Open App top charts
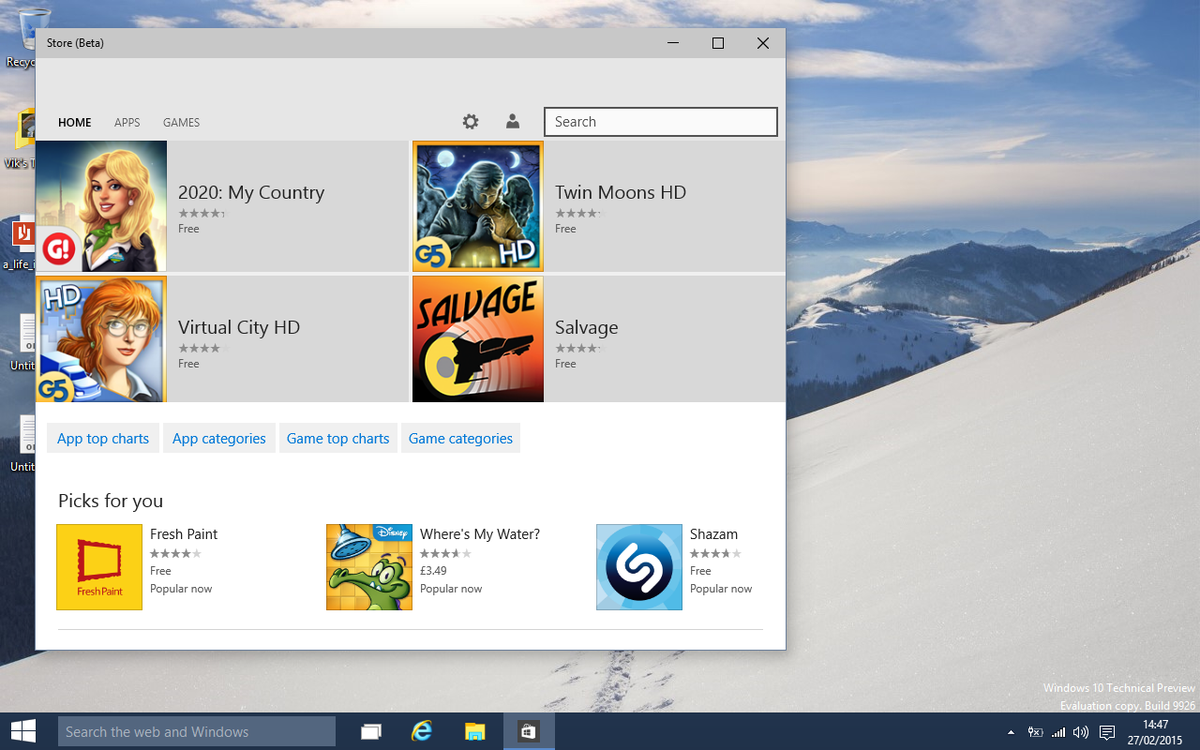The height and width of the screenshot is (750, 1200). coord(103,438)
